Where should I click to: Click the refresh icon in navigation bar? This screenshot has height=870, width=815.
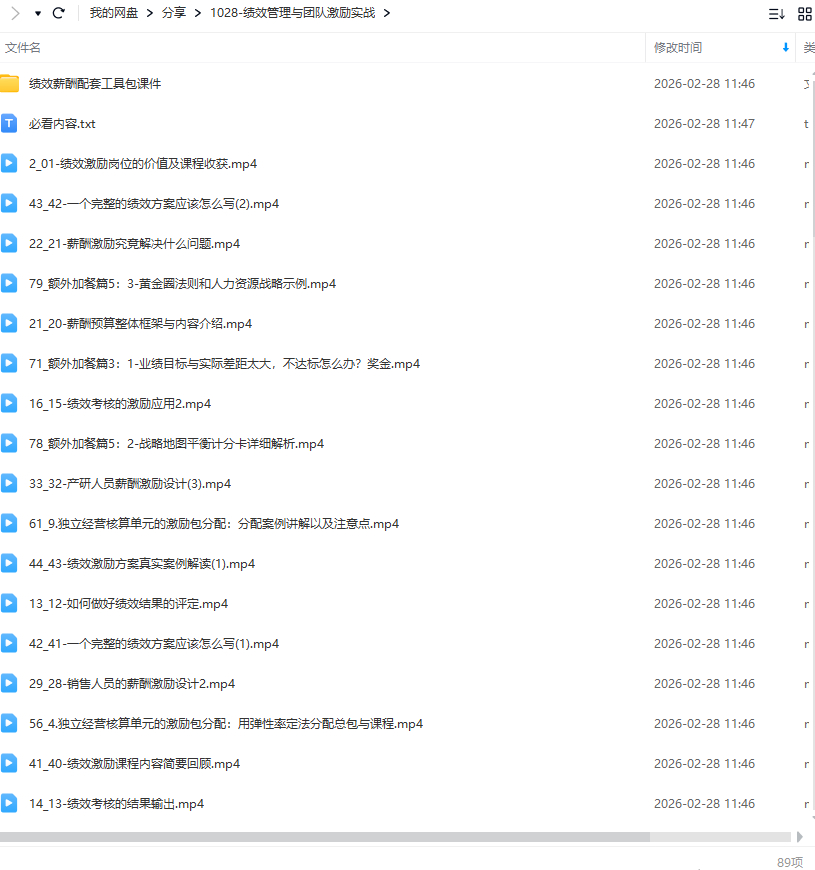coord(59,13)
